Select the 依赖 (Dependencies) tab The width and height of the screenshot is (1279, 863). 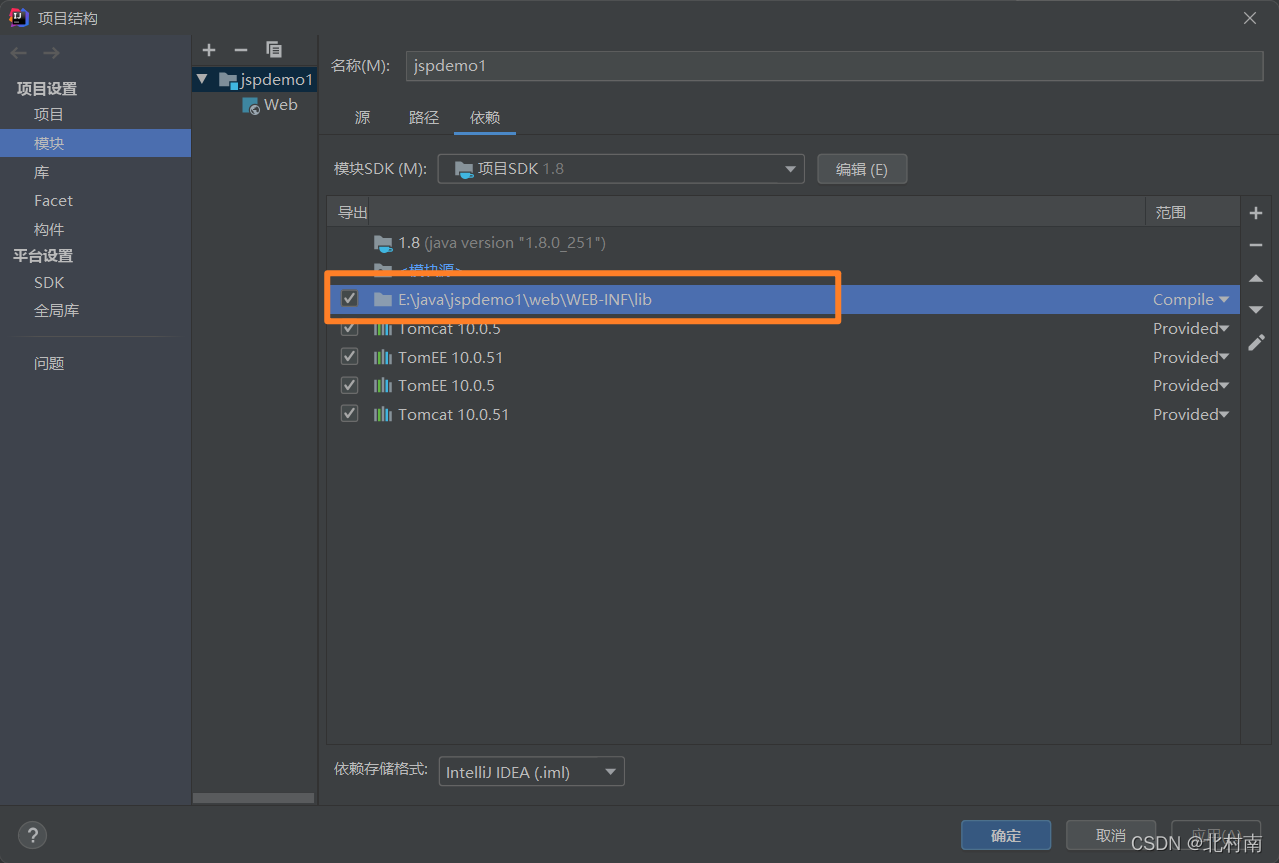tap(485, 117)
